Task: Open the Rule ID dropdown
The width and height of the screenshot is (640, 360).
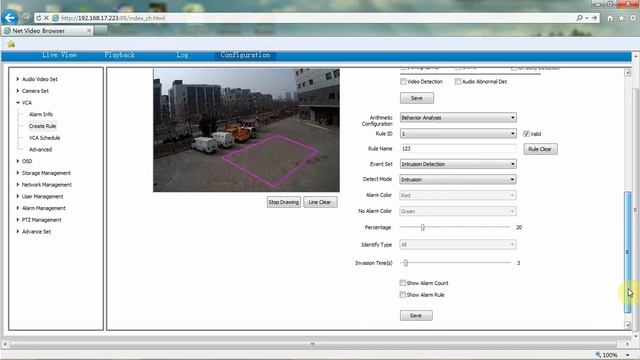Action: point(458,133)
